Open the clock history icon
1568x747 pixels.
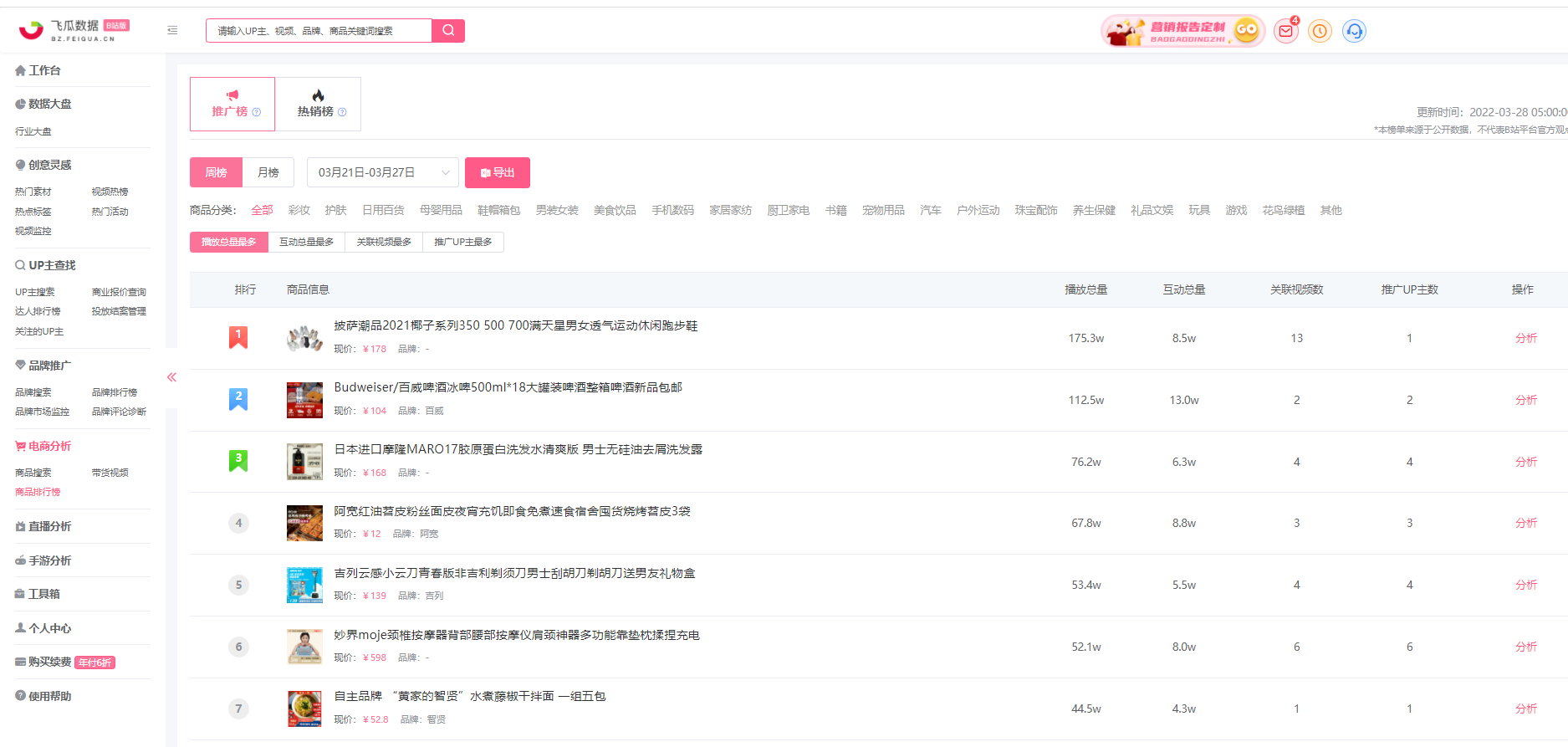coord(1320,31)
